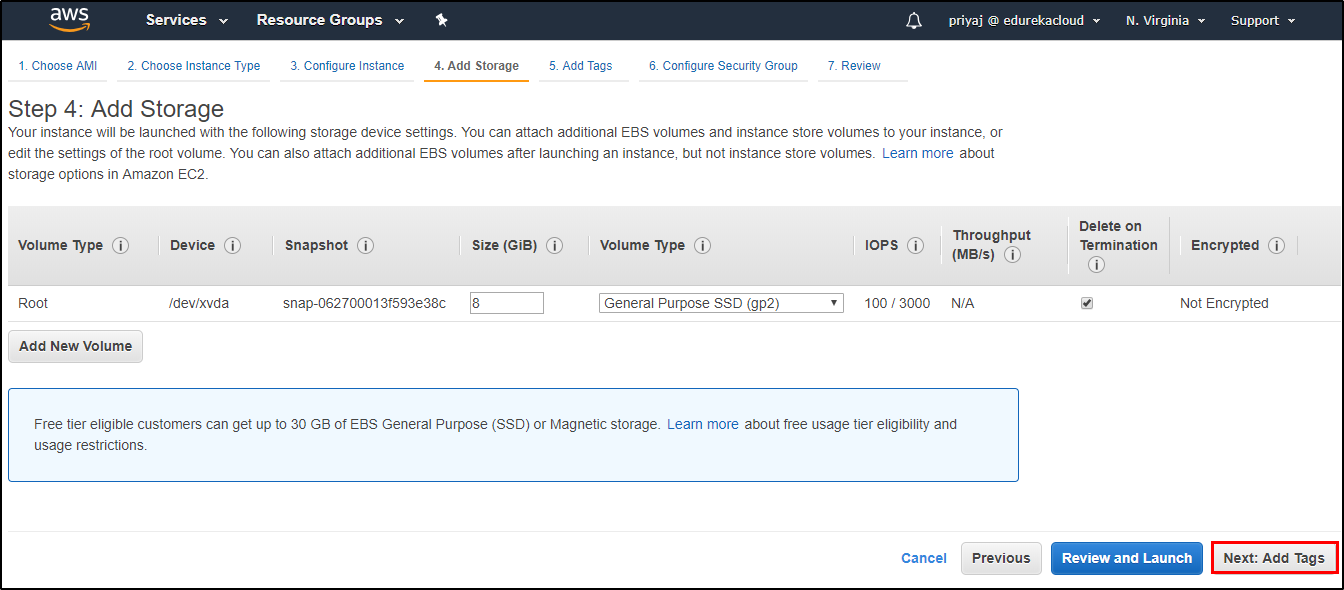
Task: Click the pin shortcut icon in navbar
Action: 441,20
